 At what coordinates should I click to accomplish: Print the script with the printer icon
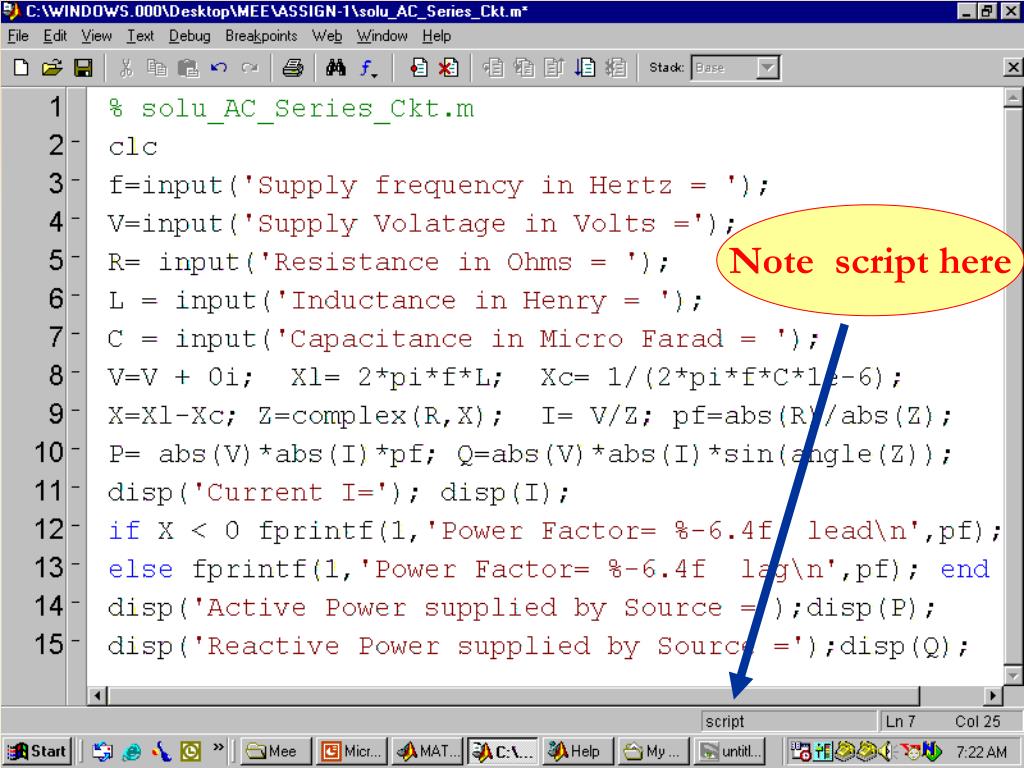tap(293, 67)
